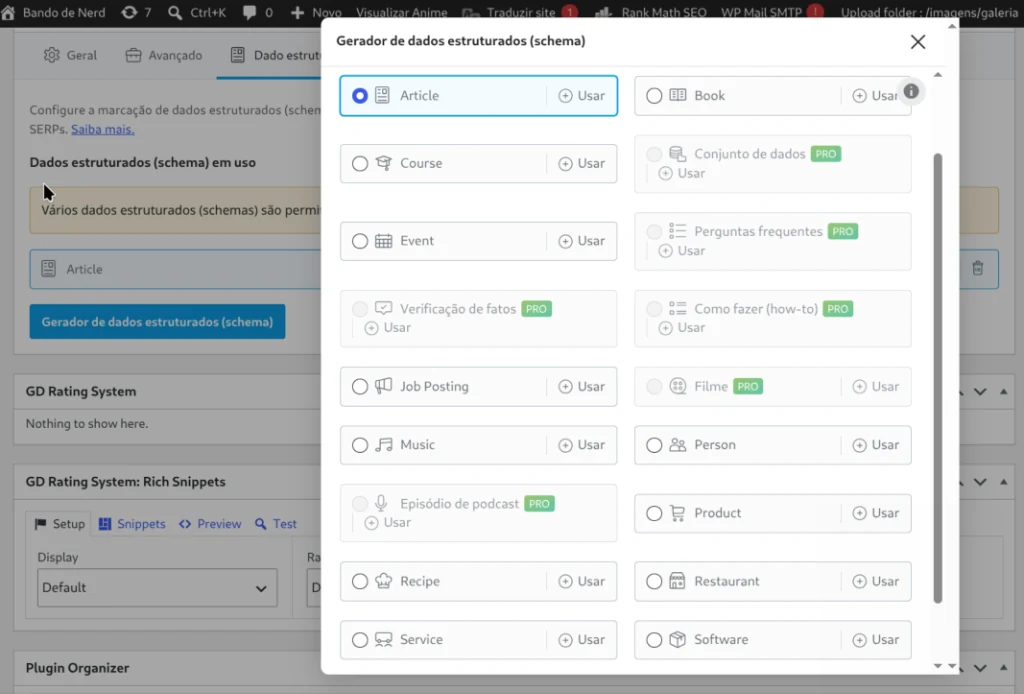The image size is (1024, 694).
Task: Collapse the Rich Snippets panel arrow
Action: pyautogui.click(x=1003, y=482)
